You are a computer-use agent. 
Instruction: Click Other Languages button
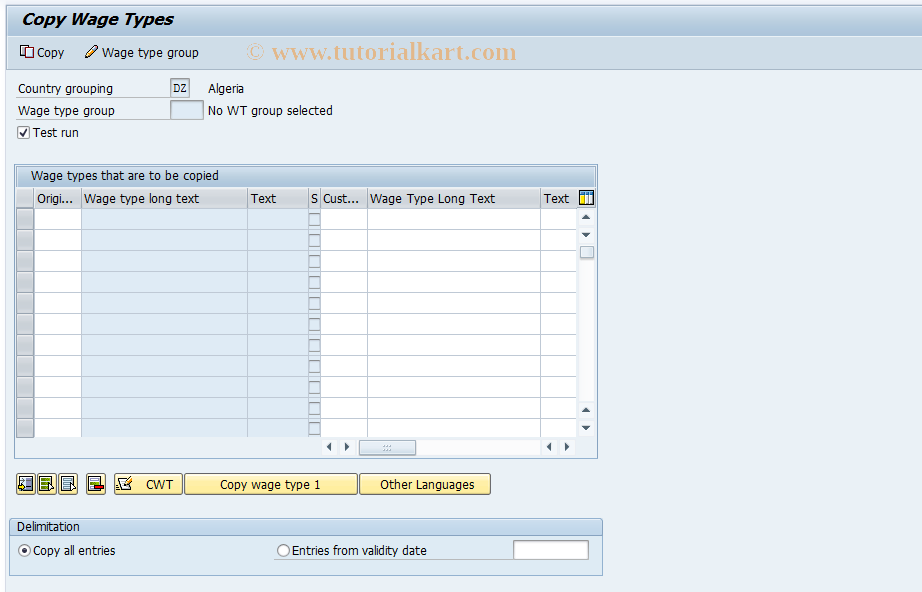coord(425,484)
